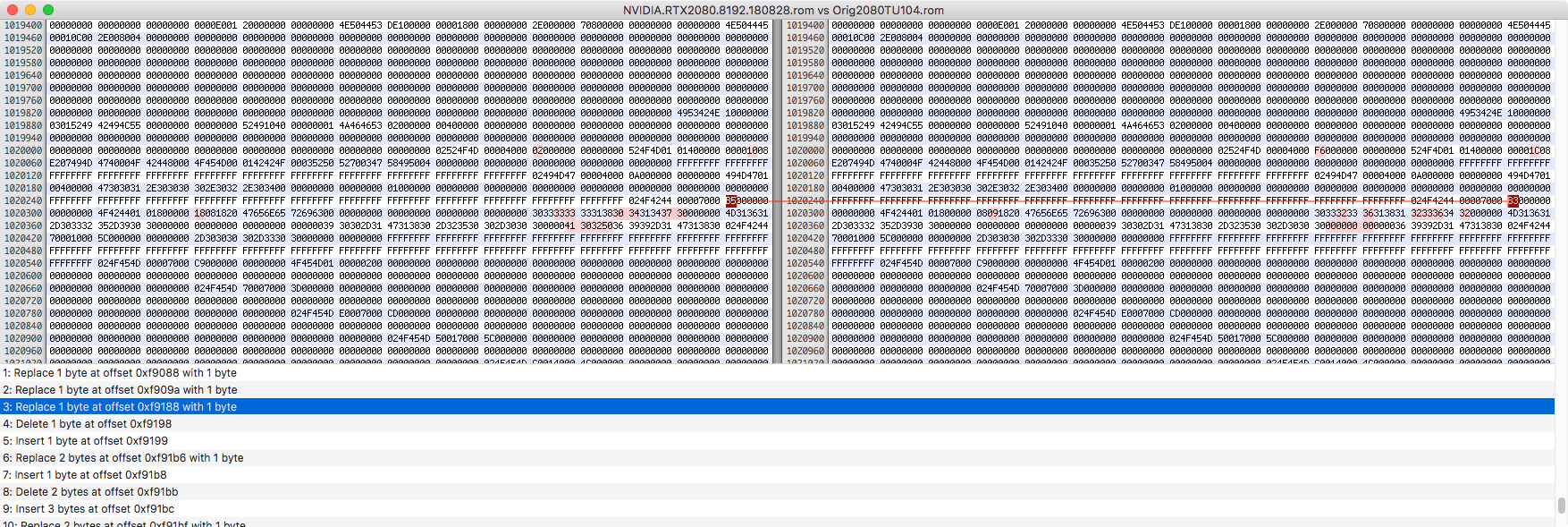The width and height of the screenshot is (1568, 527).
Task: Click offset 1020000 in the left pane
Action: [23, 150]
